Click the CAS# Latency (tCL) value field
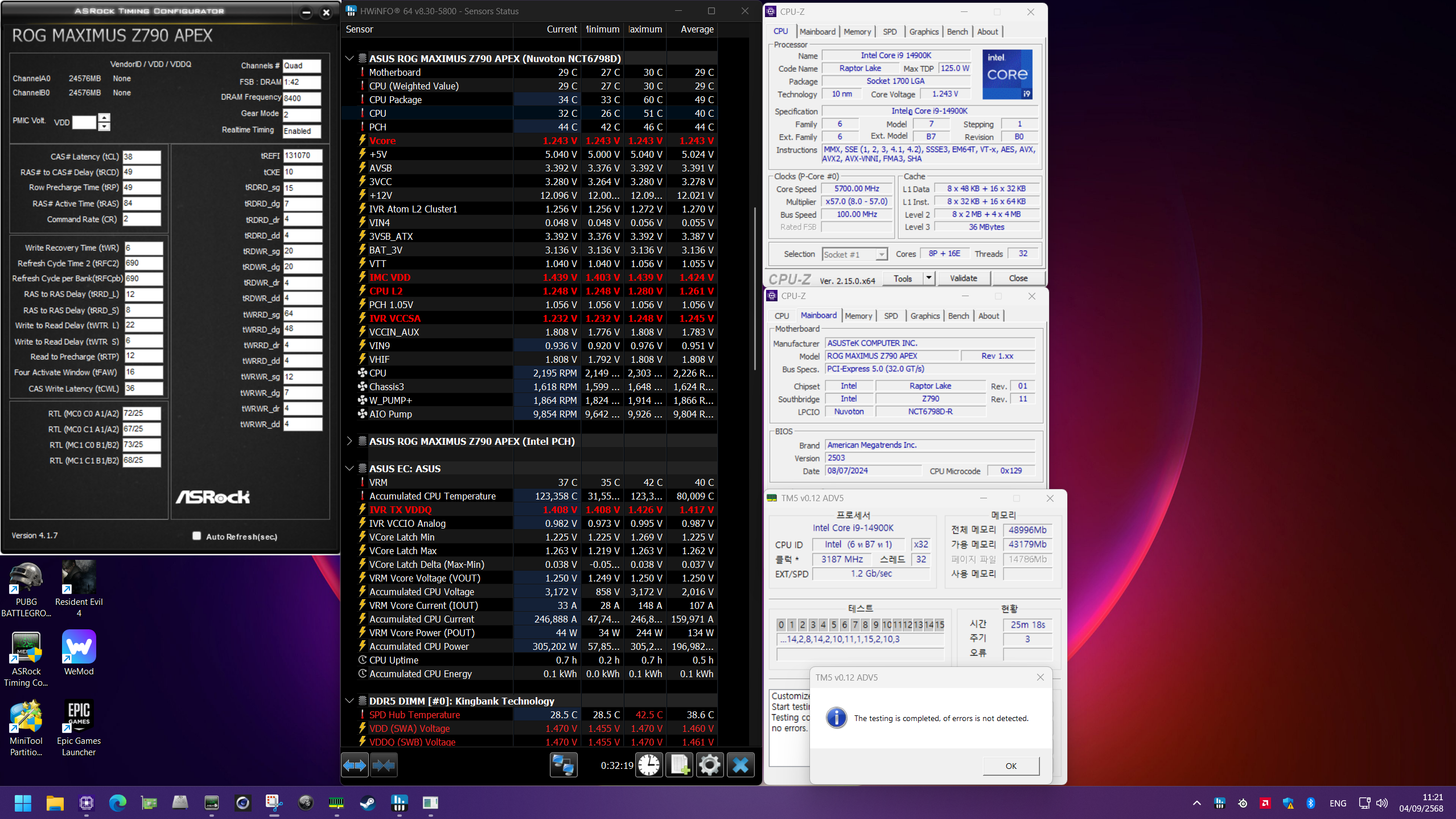 142,157
